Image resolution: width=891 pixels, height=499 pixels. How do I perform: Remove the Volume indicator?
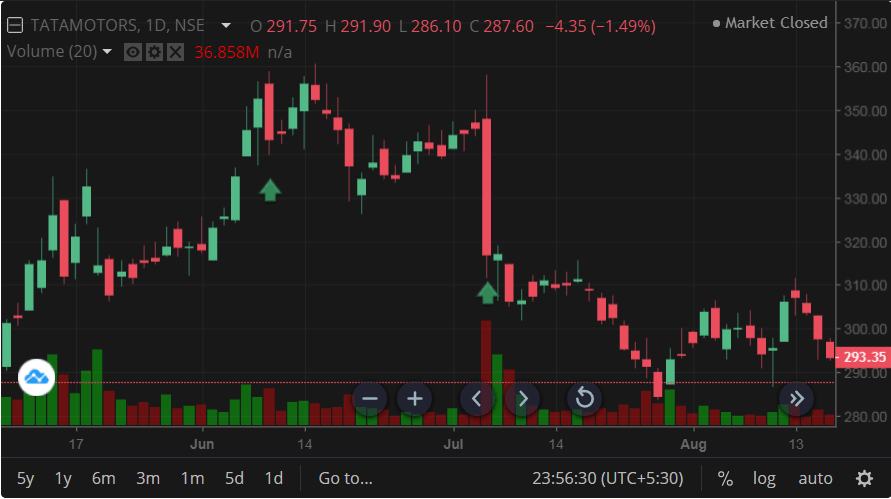click(x=175, y=52)
